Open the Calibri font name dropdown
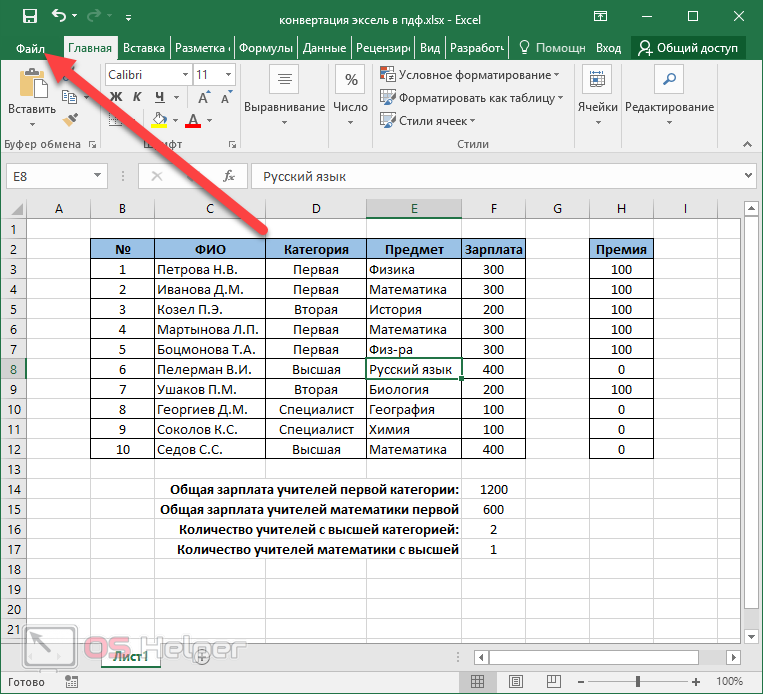Screen dimensions: 763x694 pyautogui.click(x=185, y=74)
